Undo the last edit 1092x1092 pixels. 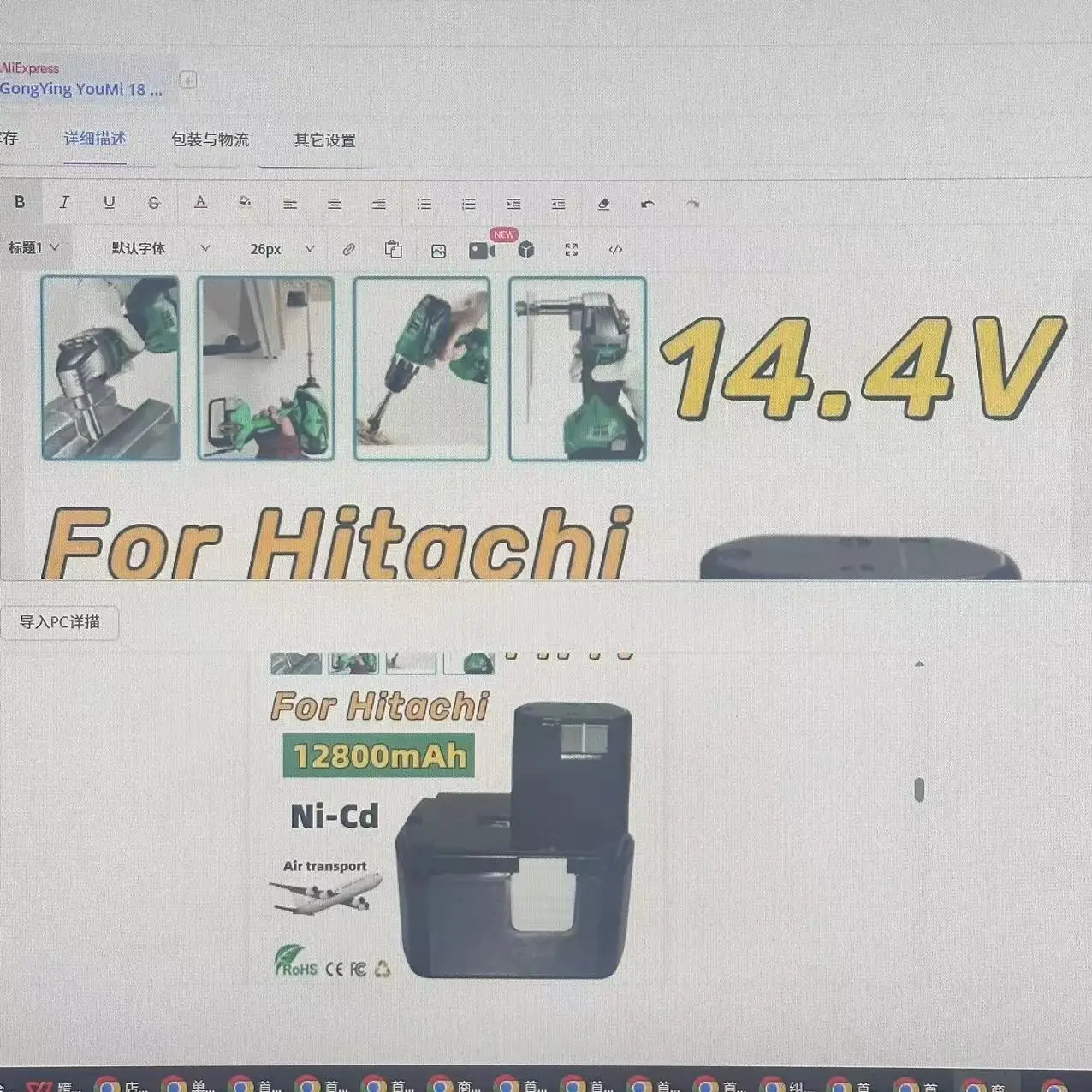tap(648, 203)
